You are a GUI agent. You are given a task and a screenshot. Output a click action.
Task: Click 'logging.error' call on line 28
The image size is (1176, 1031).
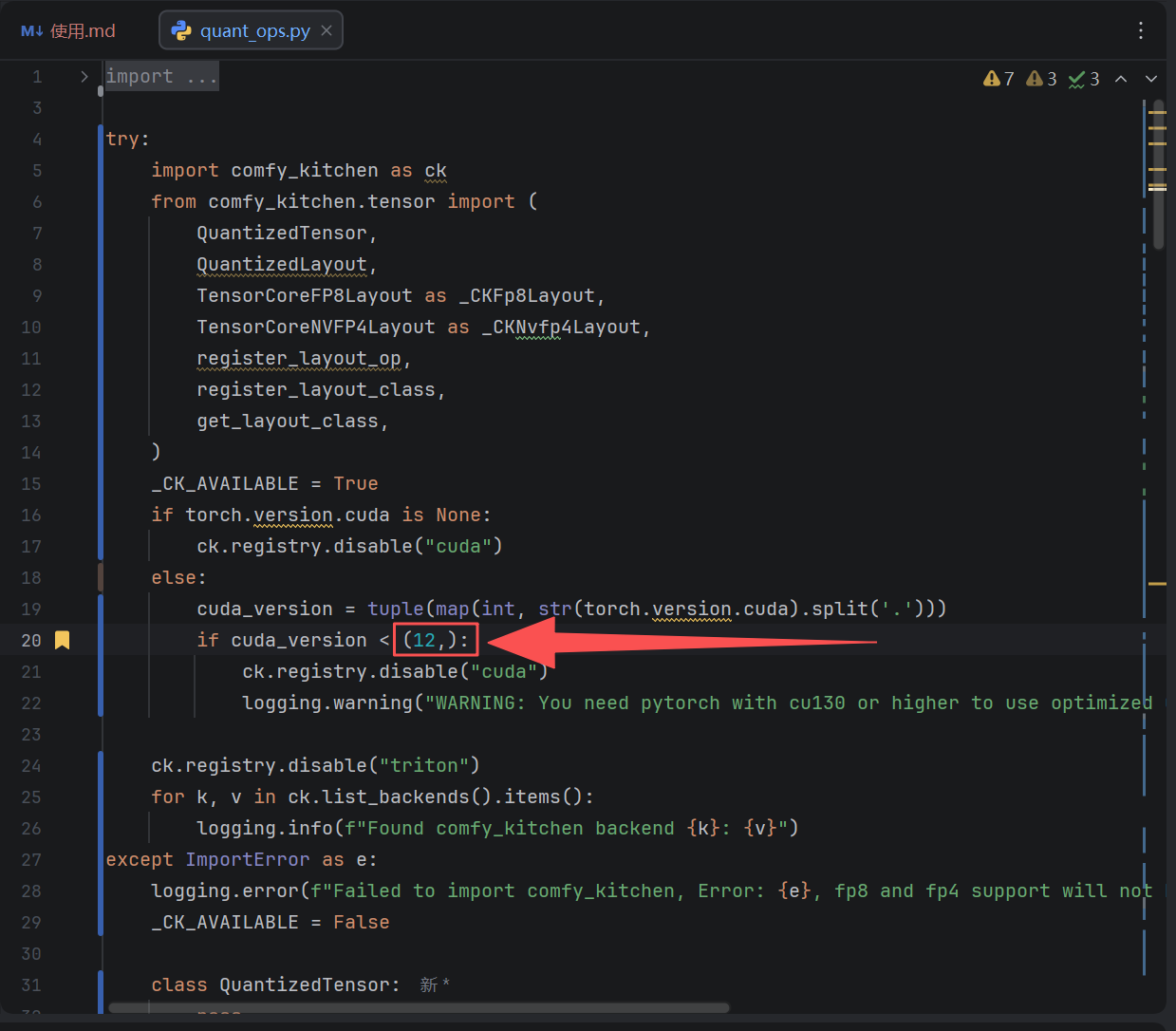[225, 890]
